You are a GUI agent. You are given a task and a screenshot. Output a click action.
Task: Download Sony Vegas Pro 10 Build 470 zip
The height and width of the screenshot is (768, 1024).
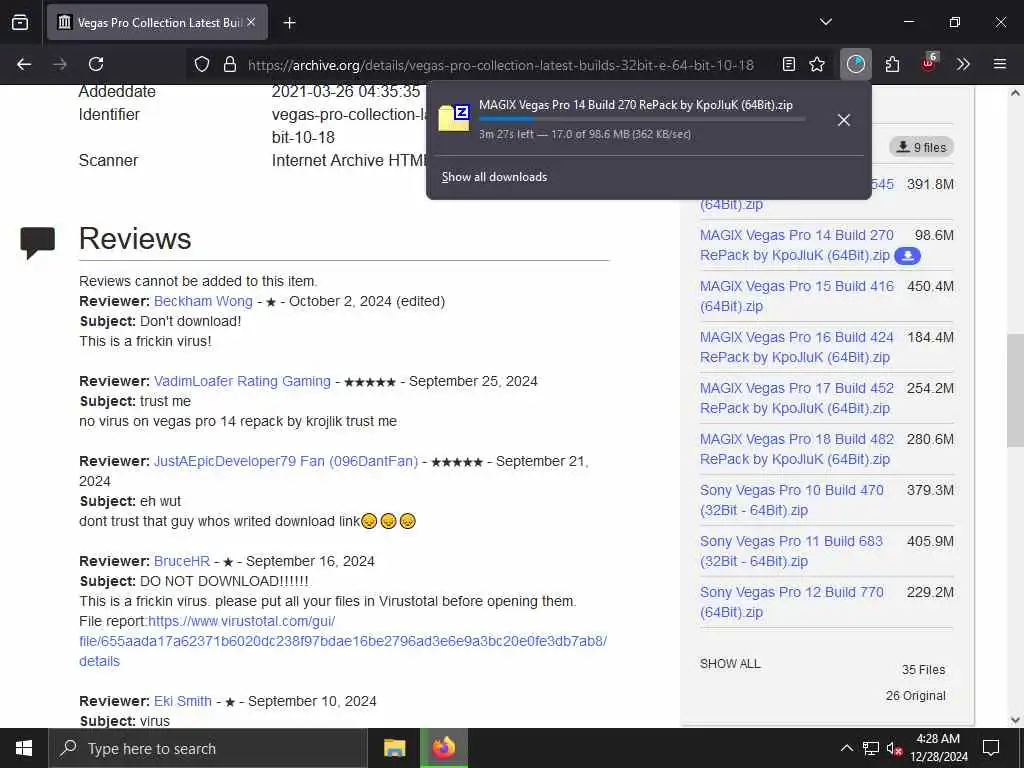tap(792, 500)
